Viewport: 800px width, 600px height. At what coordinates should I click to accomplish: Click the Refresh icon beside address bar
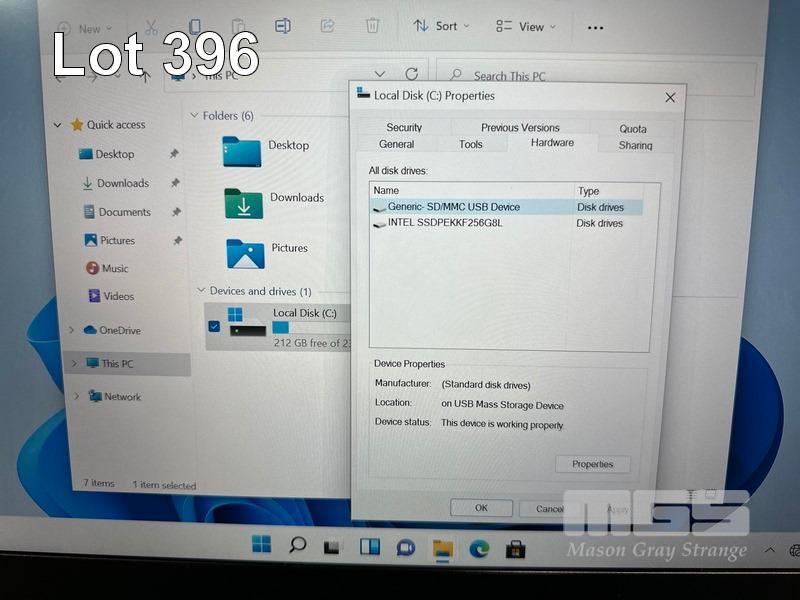click(x=411, y=74)
